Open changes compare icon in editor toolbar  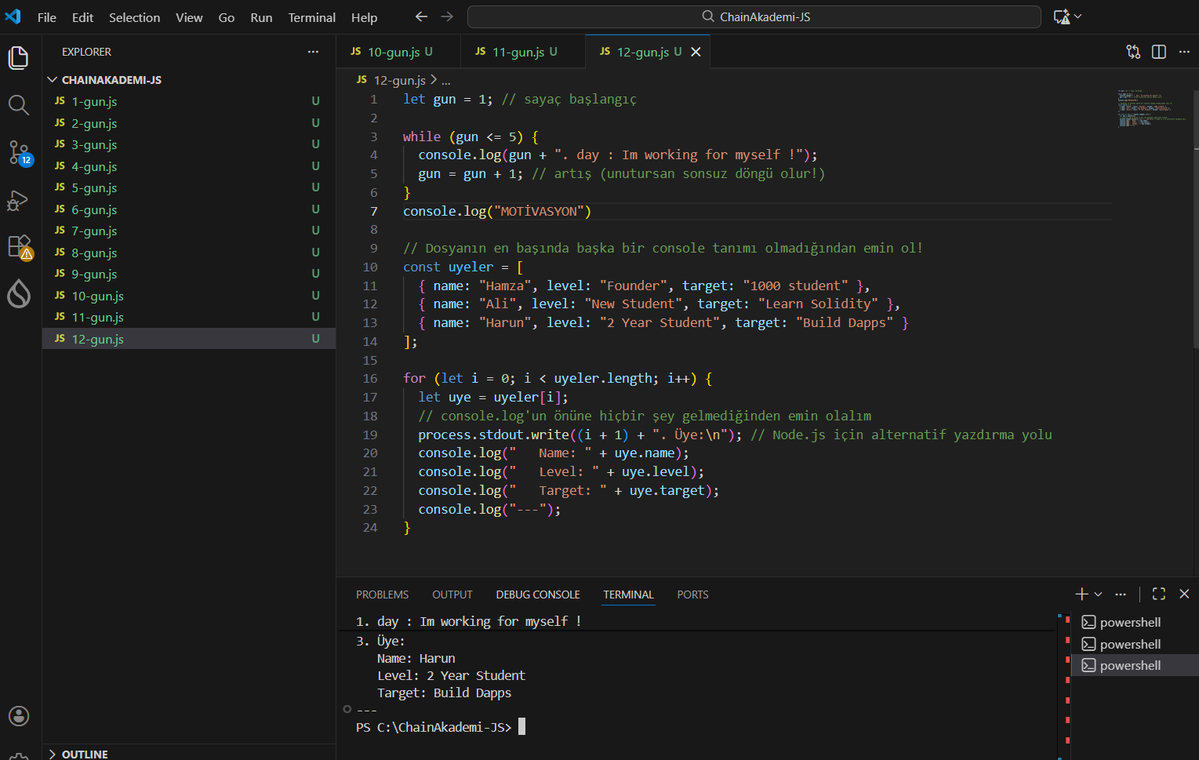coord(1133,51)
